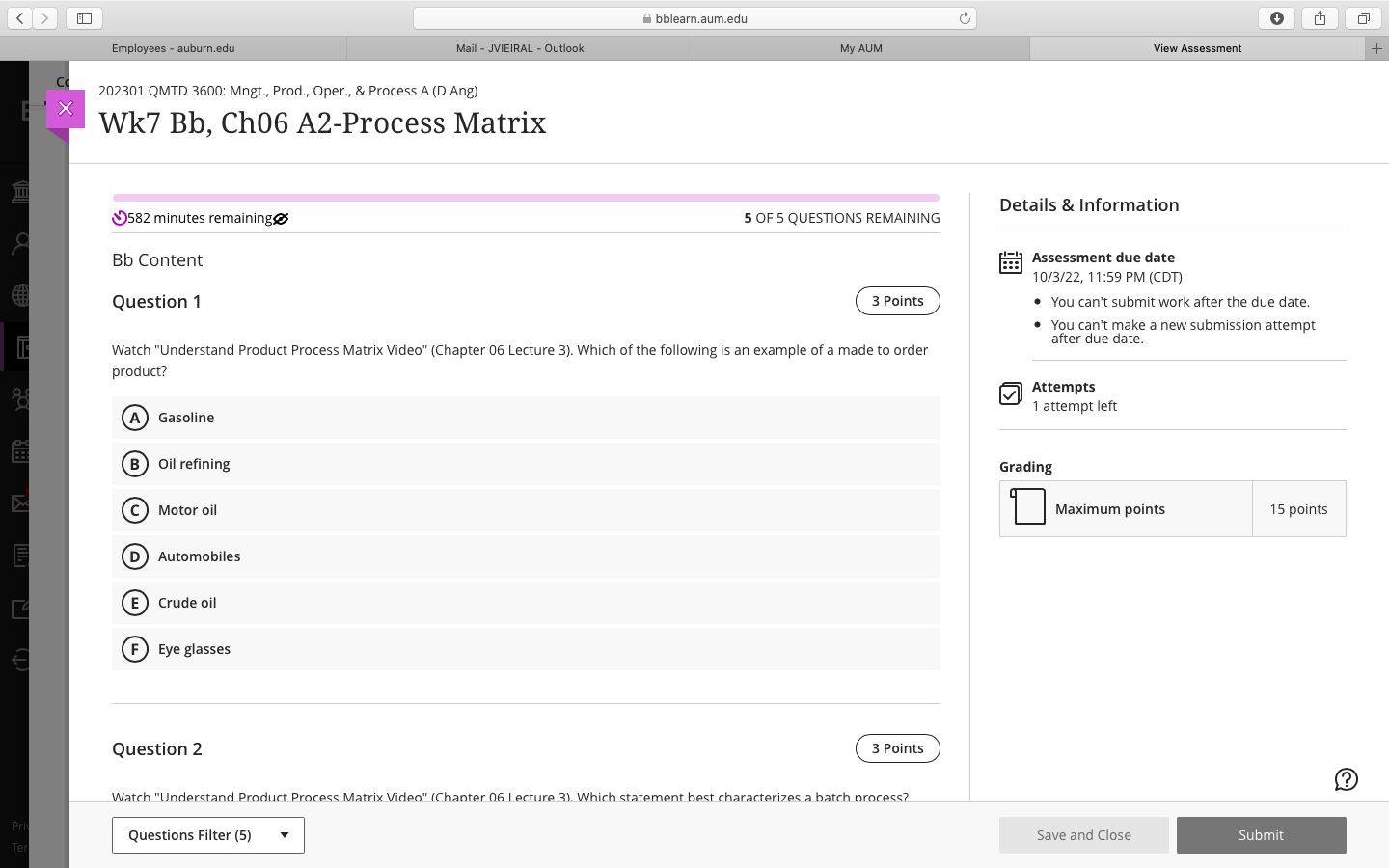Open the Questions Filter dropdown
The image size is (1389, 868).
(x=207, y=835)
